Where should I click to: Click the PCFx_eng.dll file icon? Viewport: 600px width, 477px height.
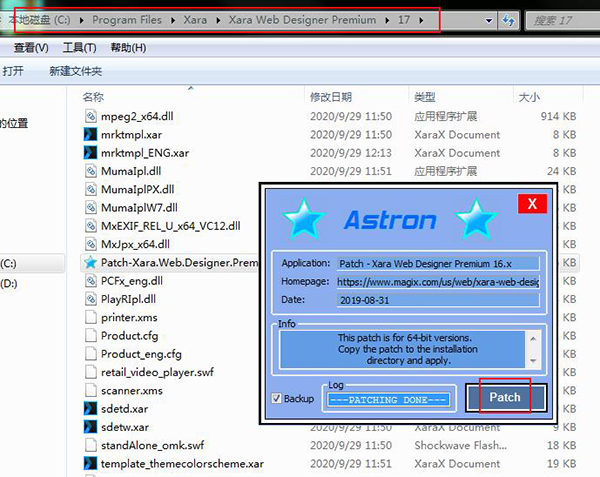click(91, 281)
